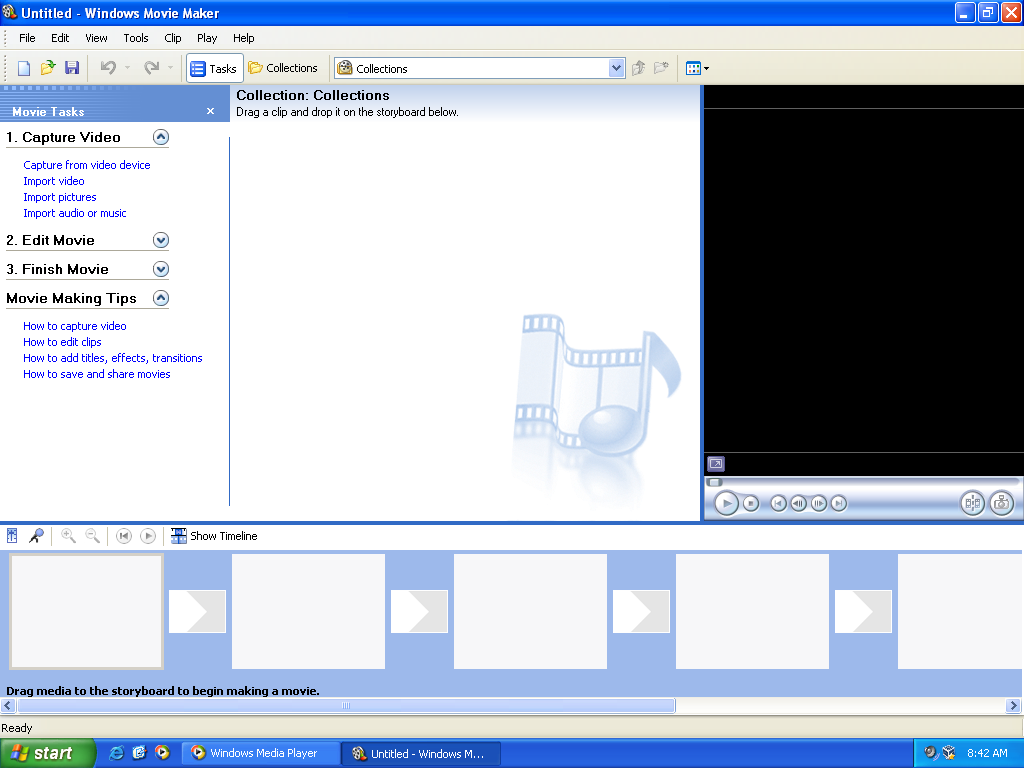The width and height of the screenshot is (1024, 768).
Task: Click the Set Audio Levels icon
Action: pyautogui.click(x=12, y=536)
